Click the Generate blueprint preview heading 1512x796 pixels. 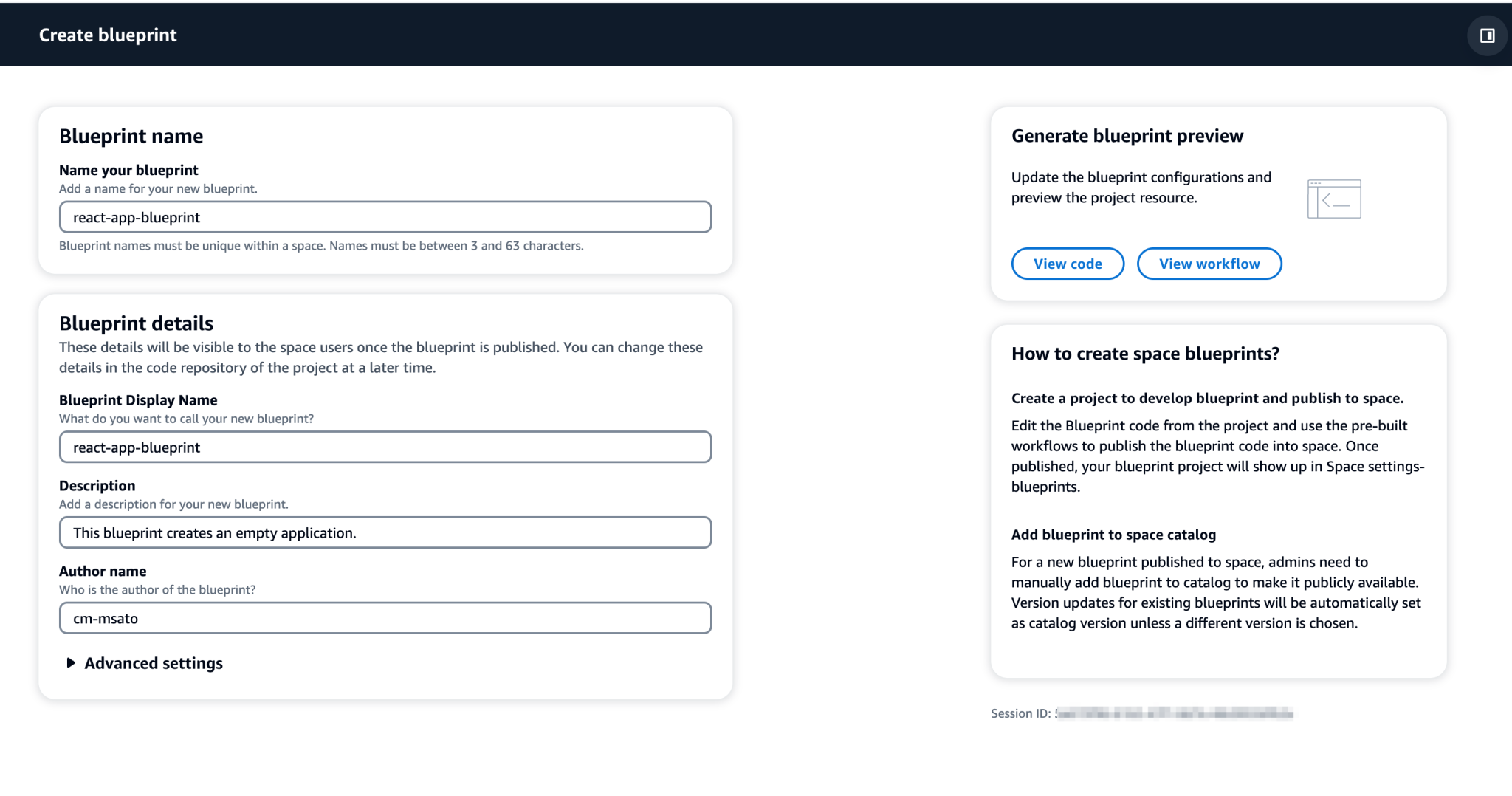pyautogui.click(x=1127, y=136)
